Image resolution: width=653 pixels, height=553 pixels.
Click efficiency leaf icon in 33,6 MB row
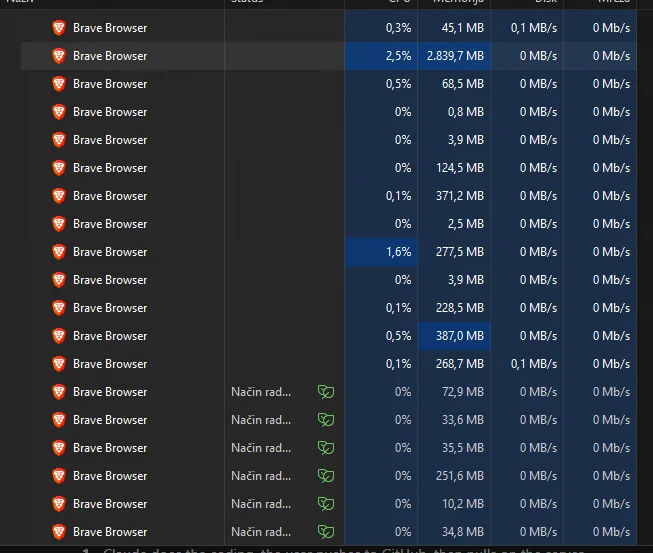[326, 420]
